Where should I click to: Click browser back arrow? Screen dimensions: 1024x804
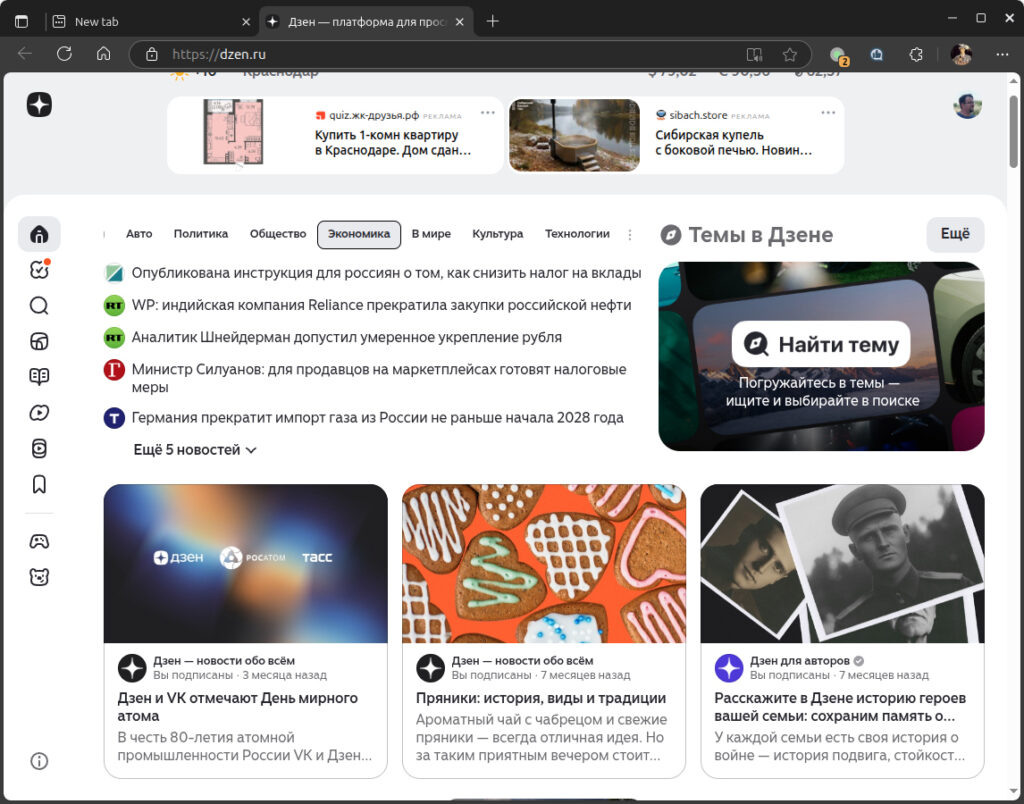tap(25, 54)
